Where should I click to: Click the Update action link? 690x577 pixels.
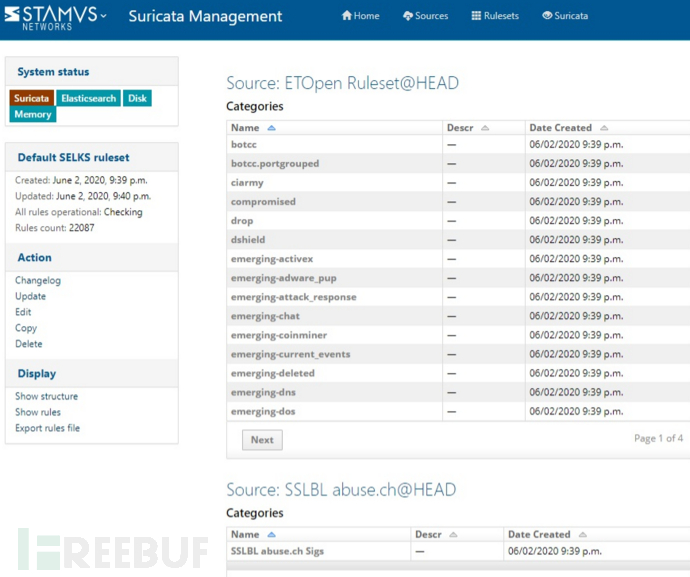click(x=30, y=296)
